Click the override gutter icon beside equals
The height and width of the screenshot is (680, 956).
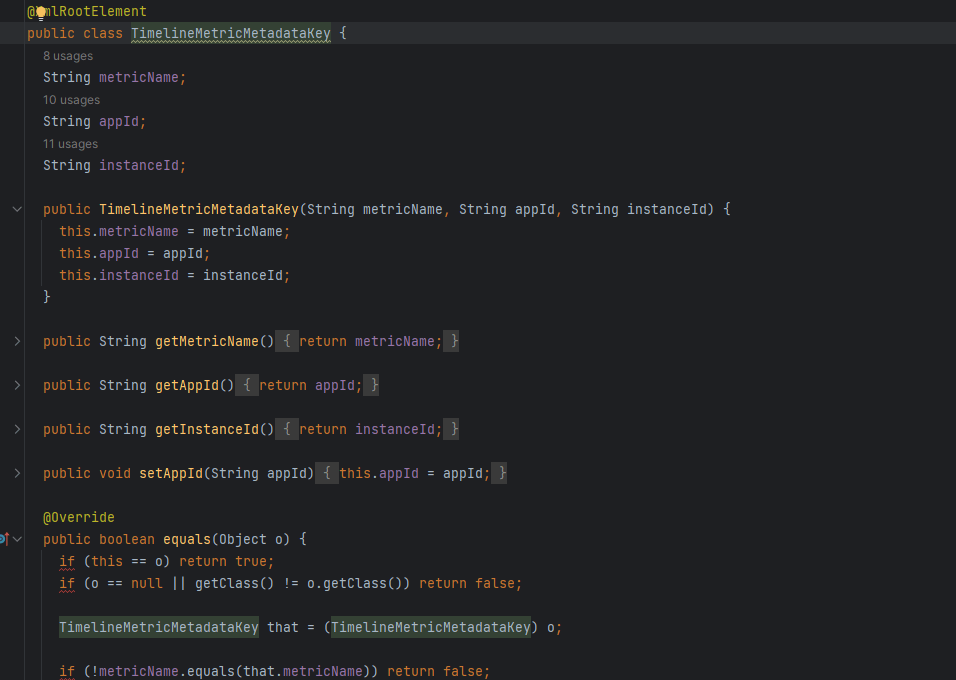[4, 539]
